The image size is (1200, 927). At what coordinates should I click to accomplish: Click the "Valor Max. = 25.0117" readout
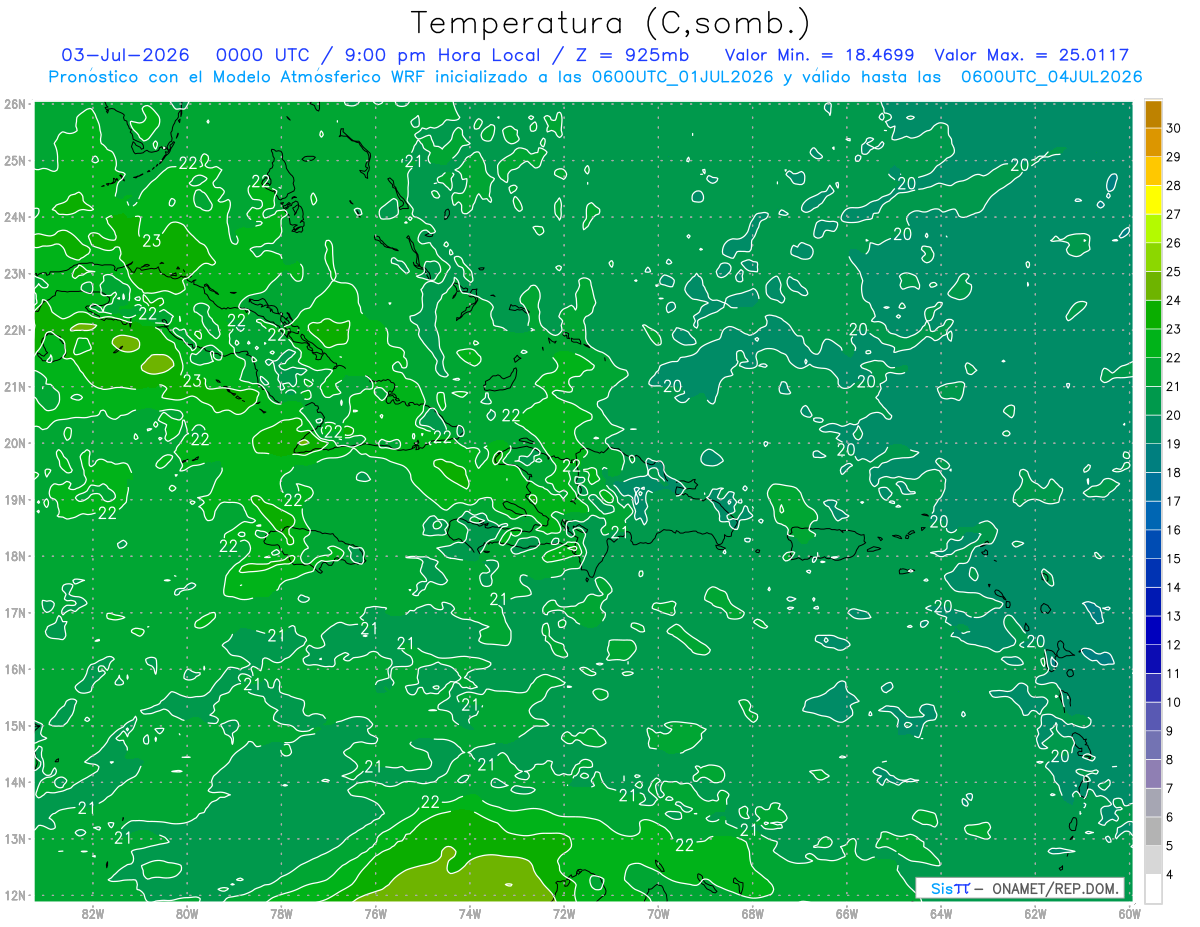(x=1031, y=55)
